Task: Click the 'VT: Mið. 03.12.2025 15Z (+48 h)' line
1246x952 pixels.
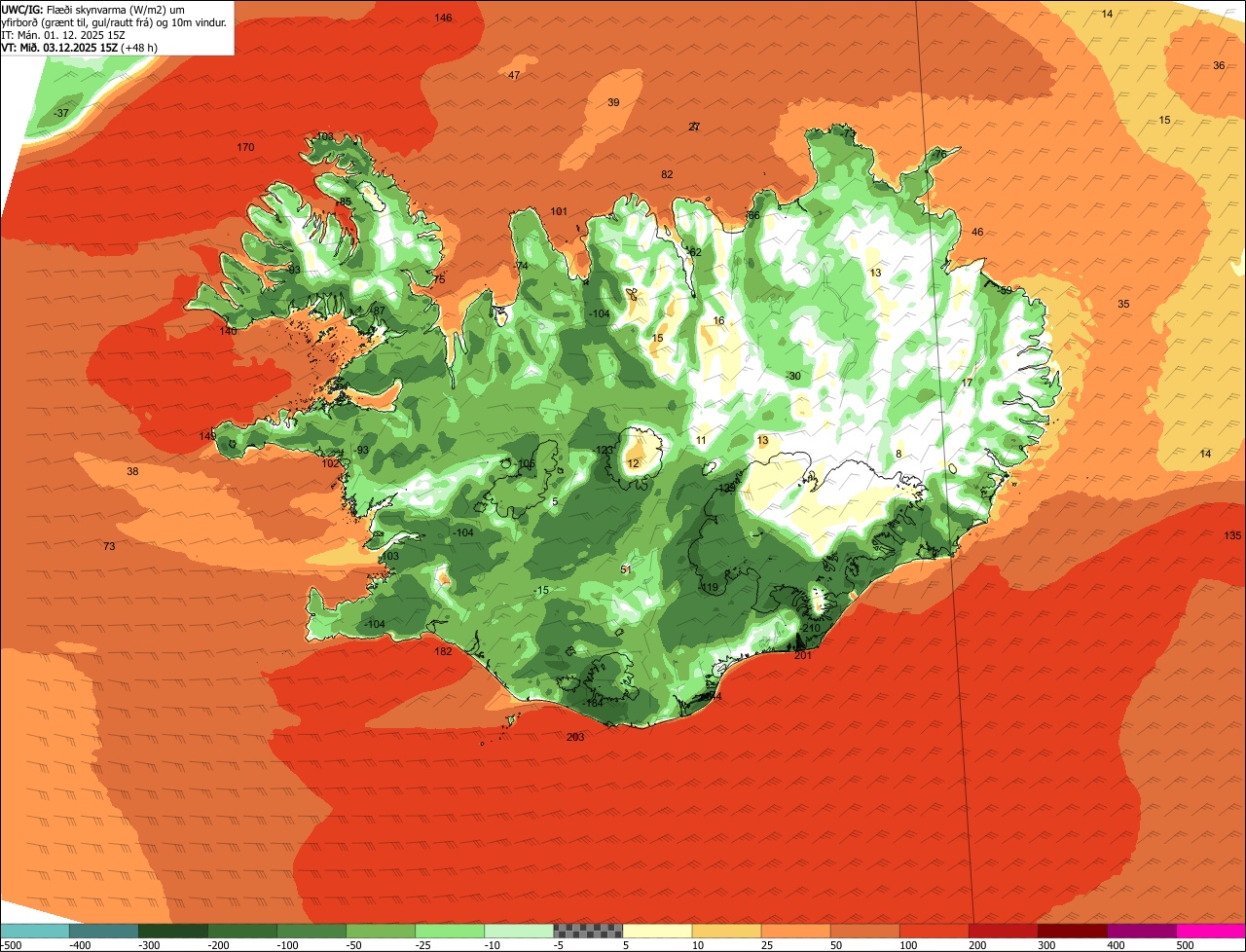Action: pyautogui.click(x=80, y=47)
